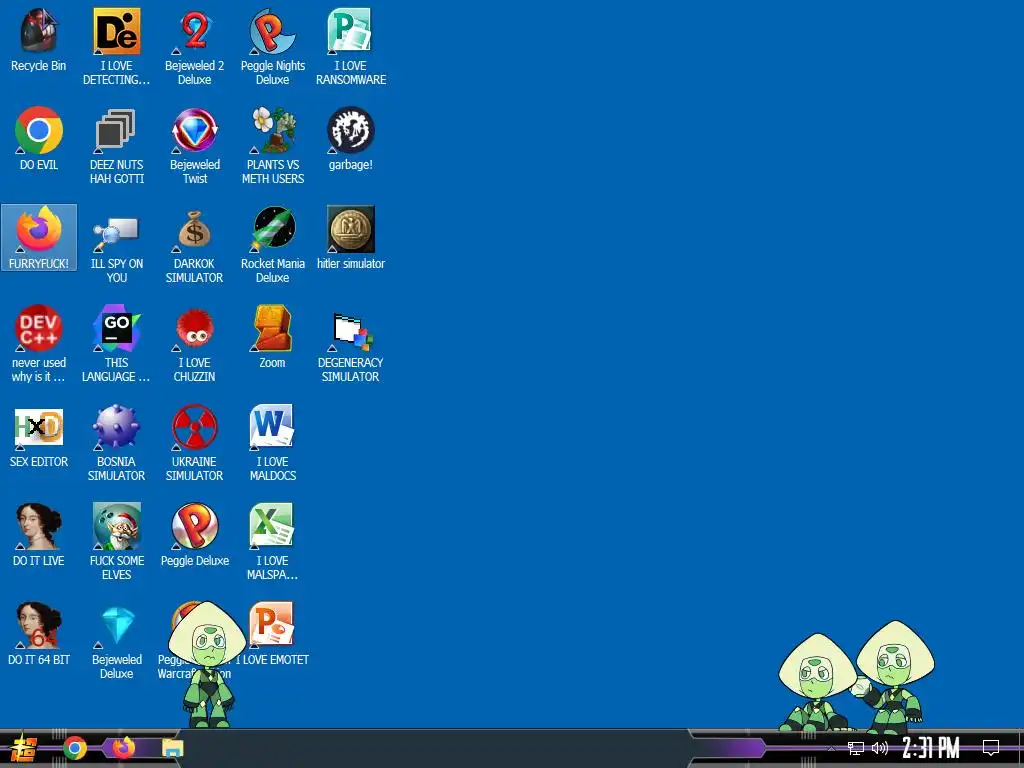Open Chrome from the taskbar

[75, 748]
